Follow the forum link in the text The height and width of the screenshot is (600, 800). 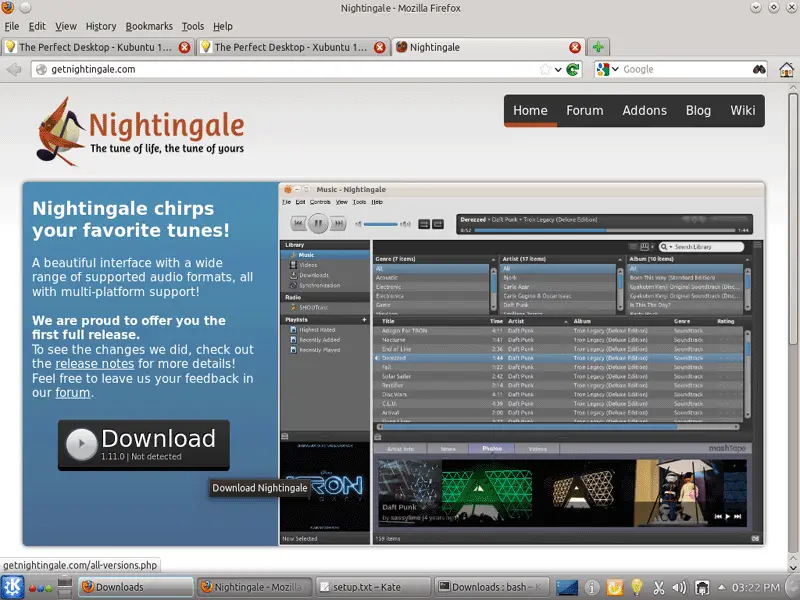click(x=73, y=393)
